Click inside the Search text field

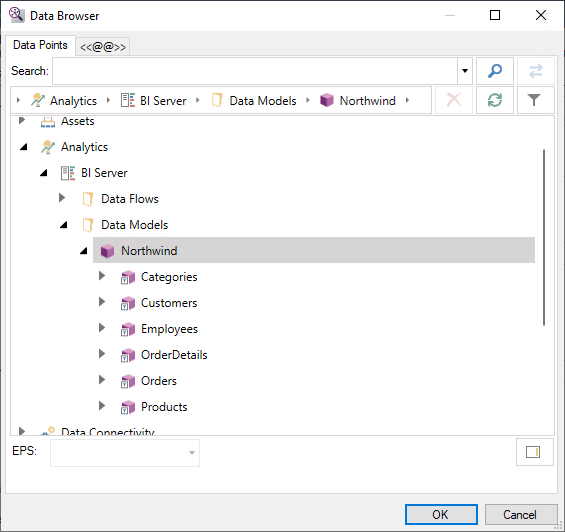click(x=255, y=71)
